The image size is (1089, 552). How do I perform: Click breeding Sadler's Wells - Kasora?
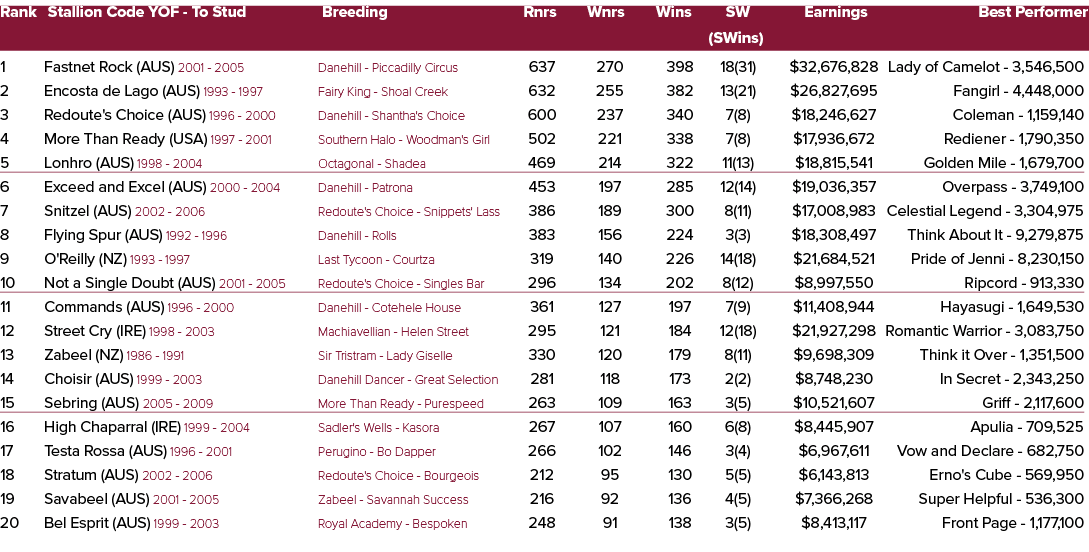tap(379, 428)
